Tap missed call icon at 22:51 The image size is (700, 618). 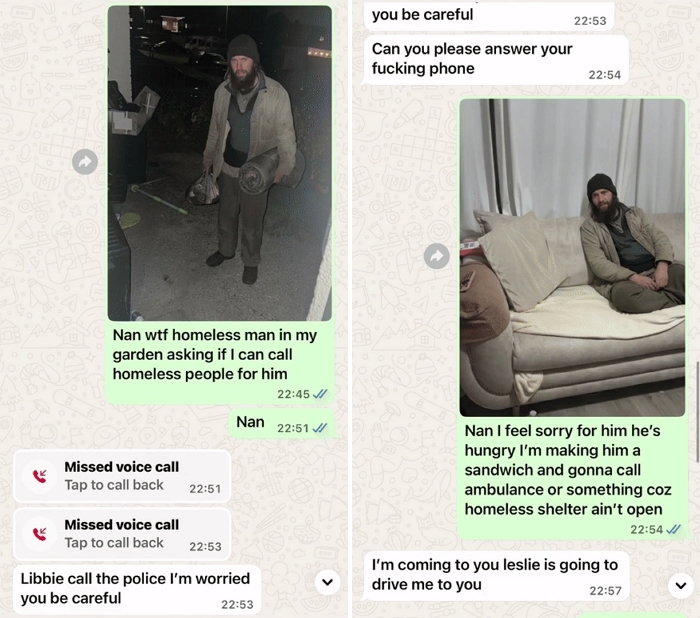(x=40, y=476)
